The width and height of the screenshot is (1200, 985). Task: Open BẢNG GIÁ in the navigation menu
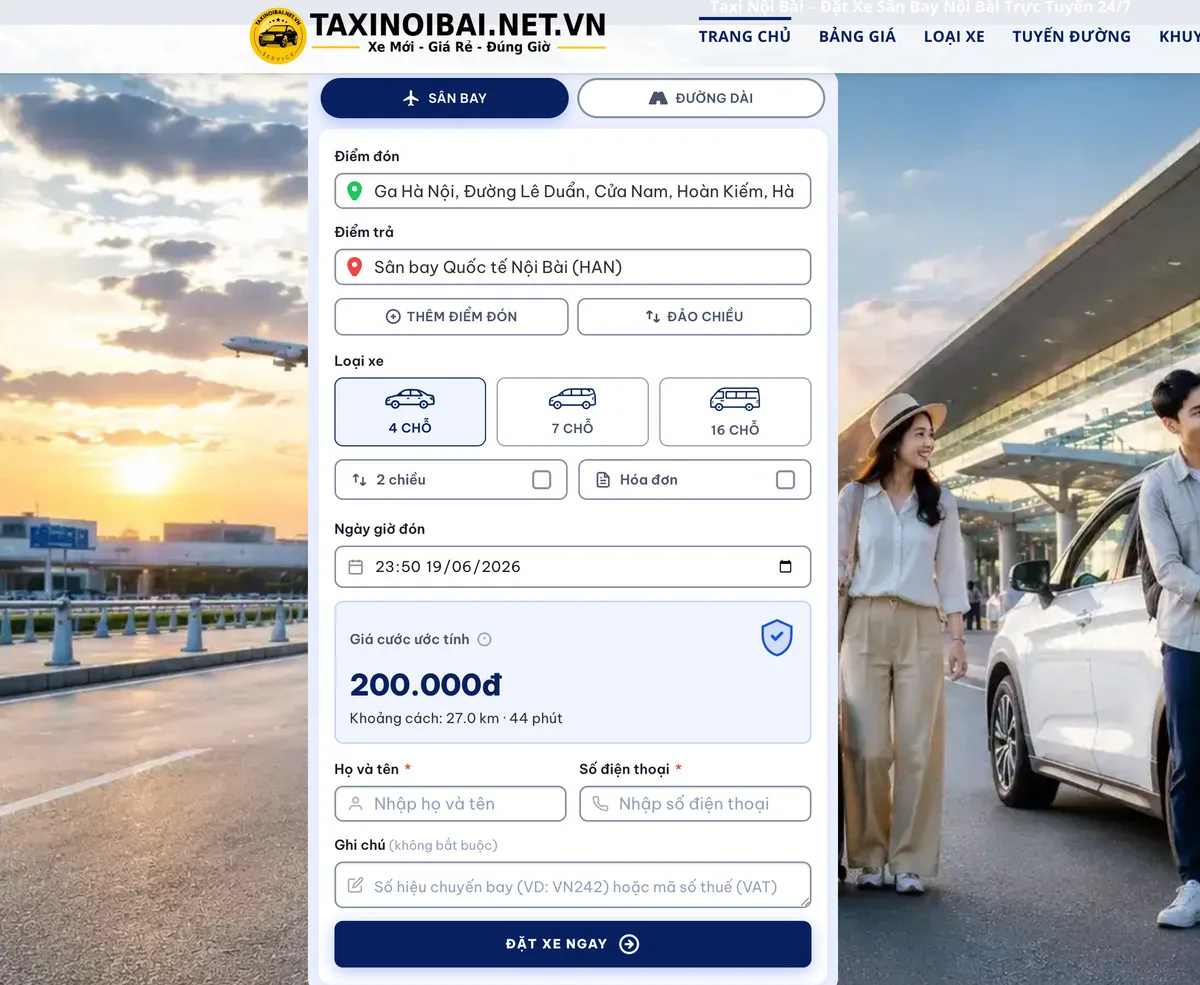click(857, 36)
